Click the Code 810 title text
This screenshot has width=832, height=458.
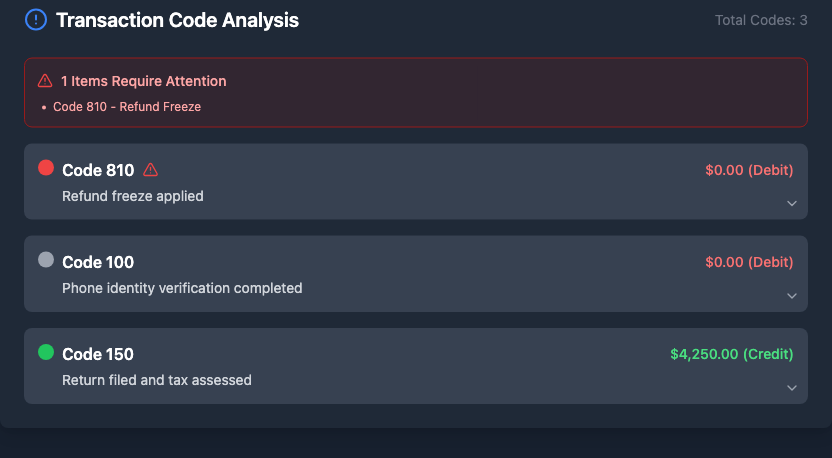pyautogui.click(x=98, y=170)
